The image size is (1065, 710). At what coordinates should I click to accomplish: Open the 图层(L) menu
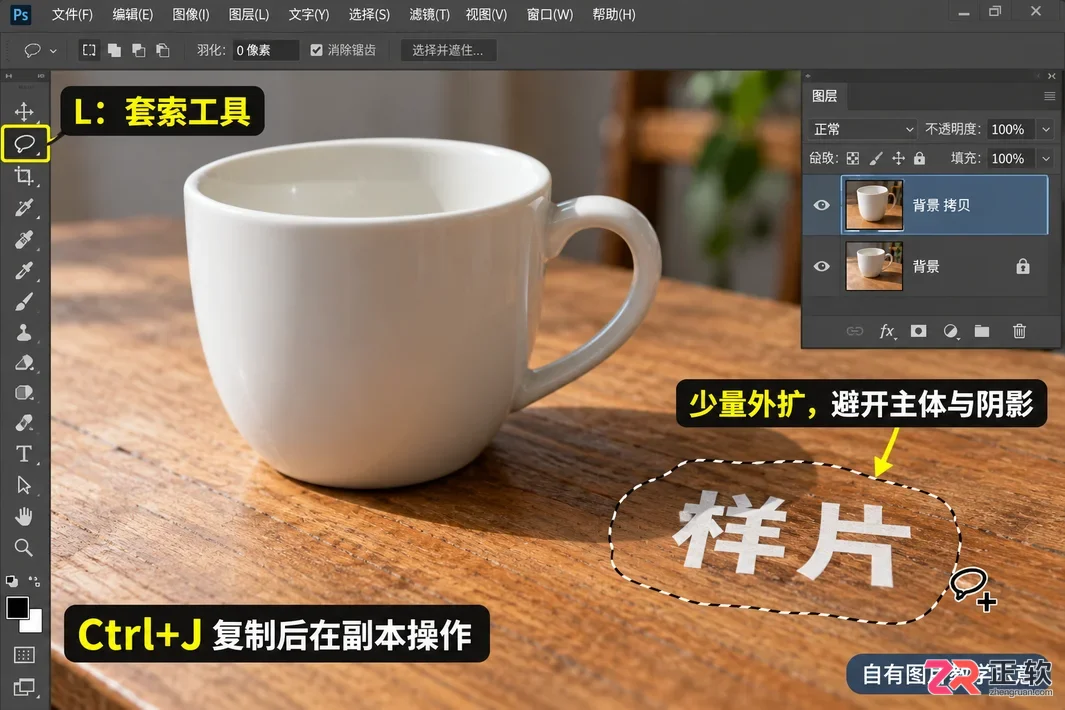tap(249, 14)
